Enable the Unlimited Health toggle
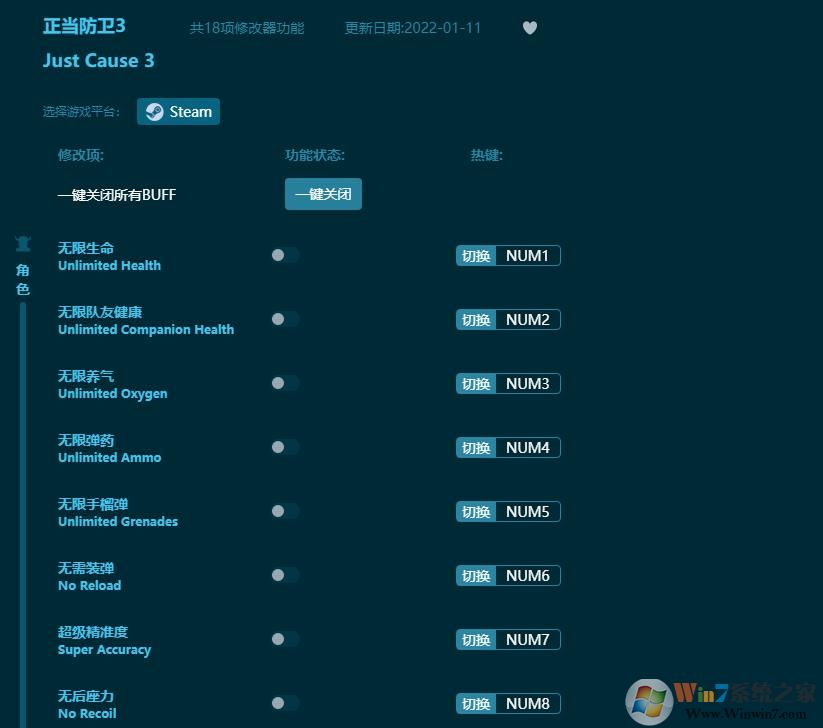823x728 pixels. pyautogui.click(x=284, y=255)
